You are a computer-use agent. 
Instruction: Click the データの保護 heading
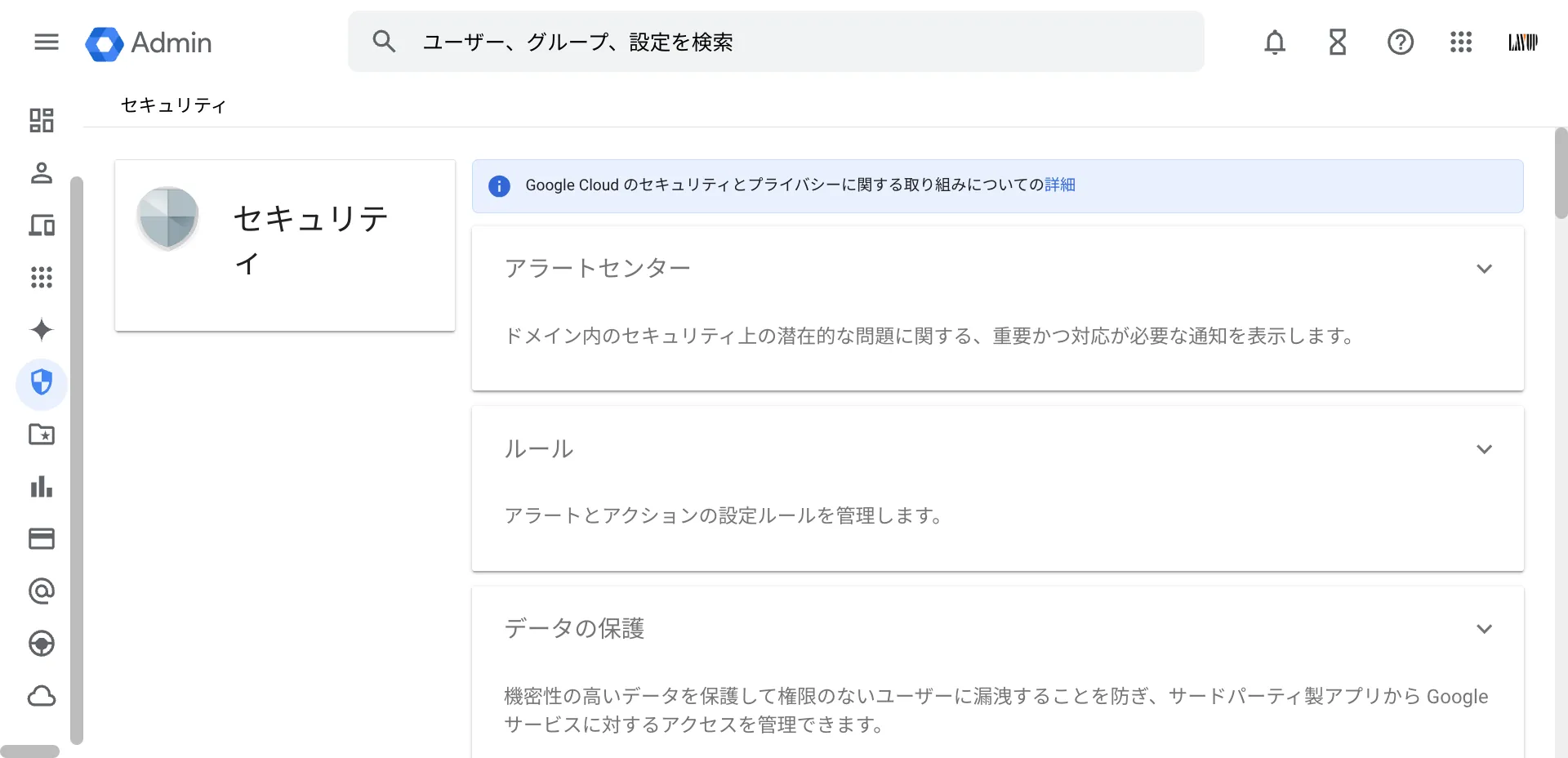pyautogui.click(x=574, y=628)
